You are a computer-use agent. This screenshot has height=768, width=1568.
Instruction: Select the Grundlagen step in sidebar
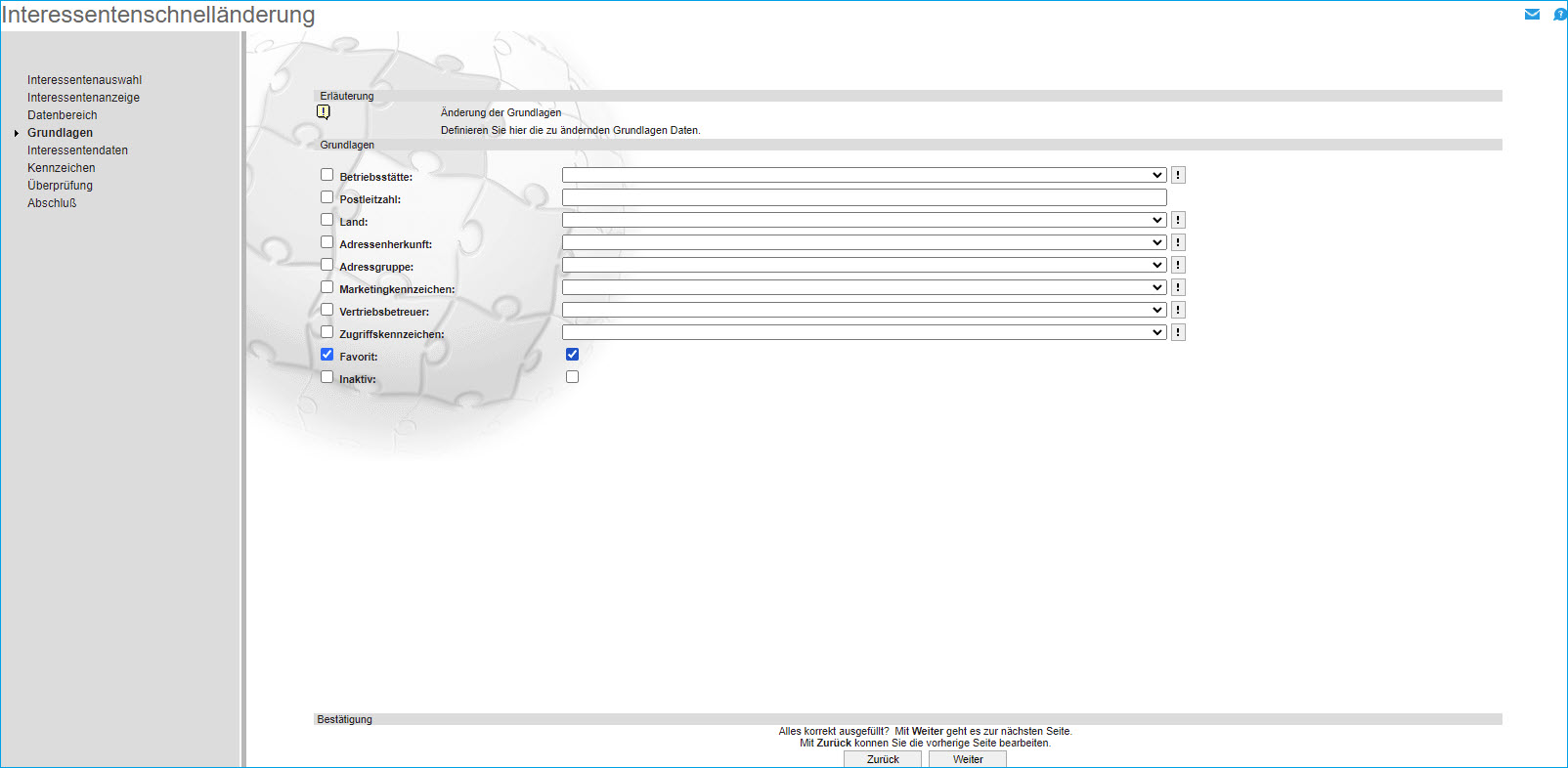coord(61,133)
